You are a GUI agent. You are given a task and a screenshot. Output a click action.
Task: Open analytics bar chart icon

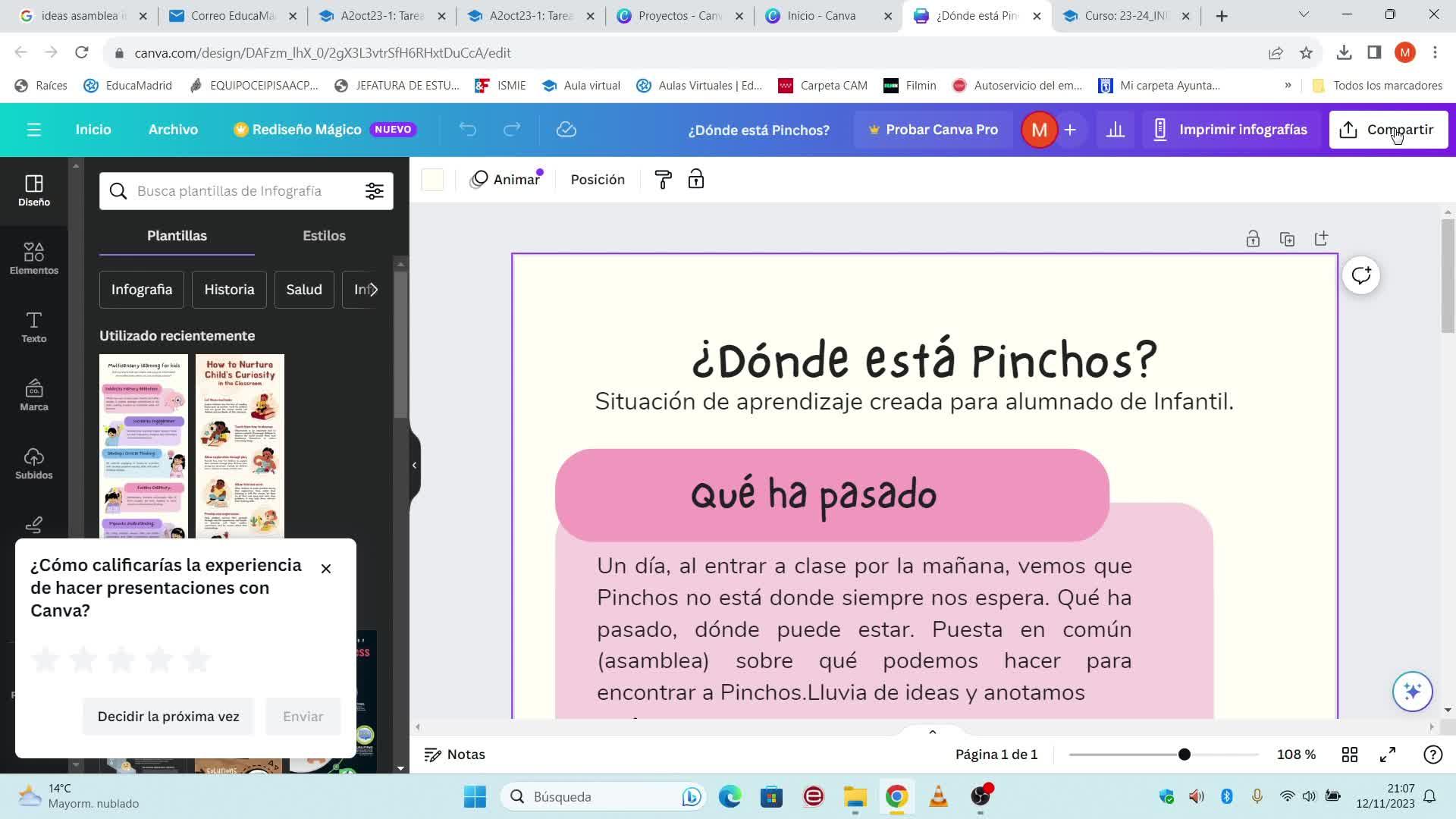pos(1115,130)
